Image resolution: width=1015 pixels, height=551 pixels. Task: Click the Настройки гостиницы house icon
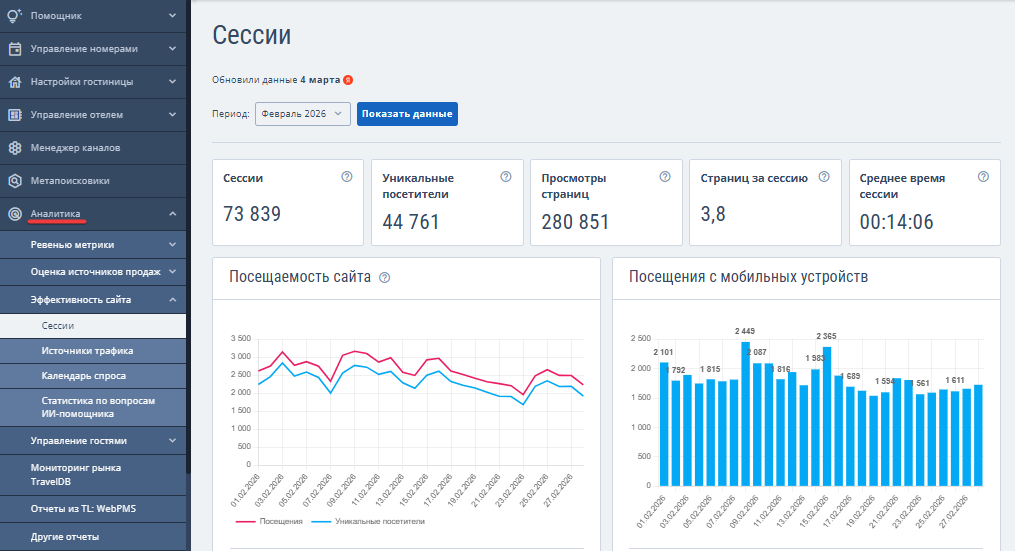click(x=15, y=81)
